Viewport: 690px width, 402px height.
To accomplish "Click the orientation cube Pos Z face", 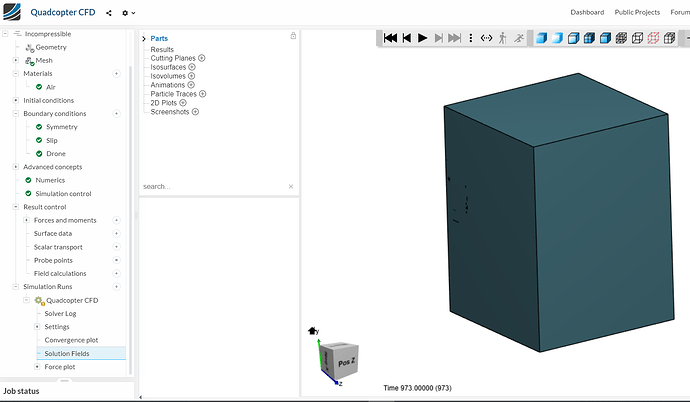I will (x=345, y=361).
